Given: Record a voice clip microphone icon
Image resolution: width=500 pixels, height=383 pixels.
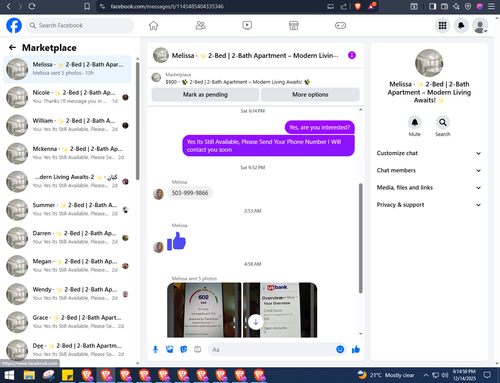Looking at the screenshot, I should coord(155,349).
